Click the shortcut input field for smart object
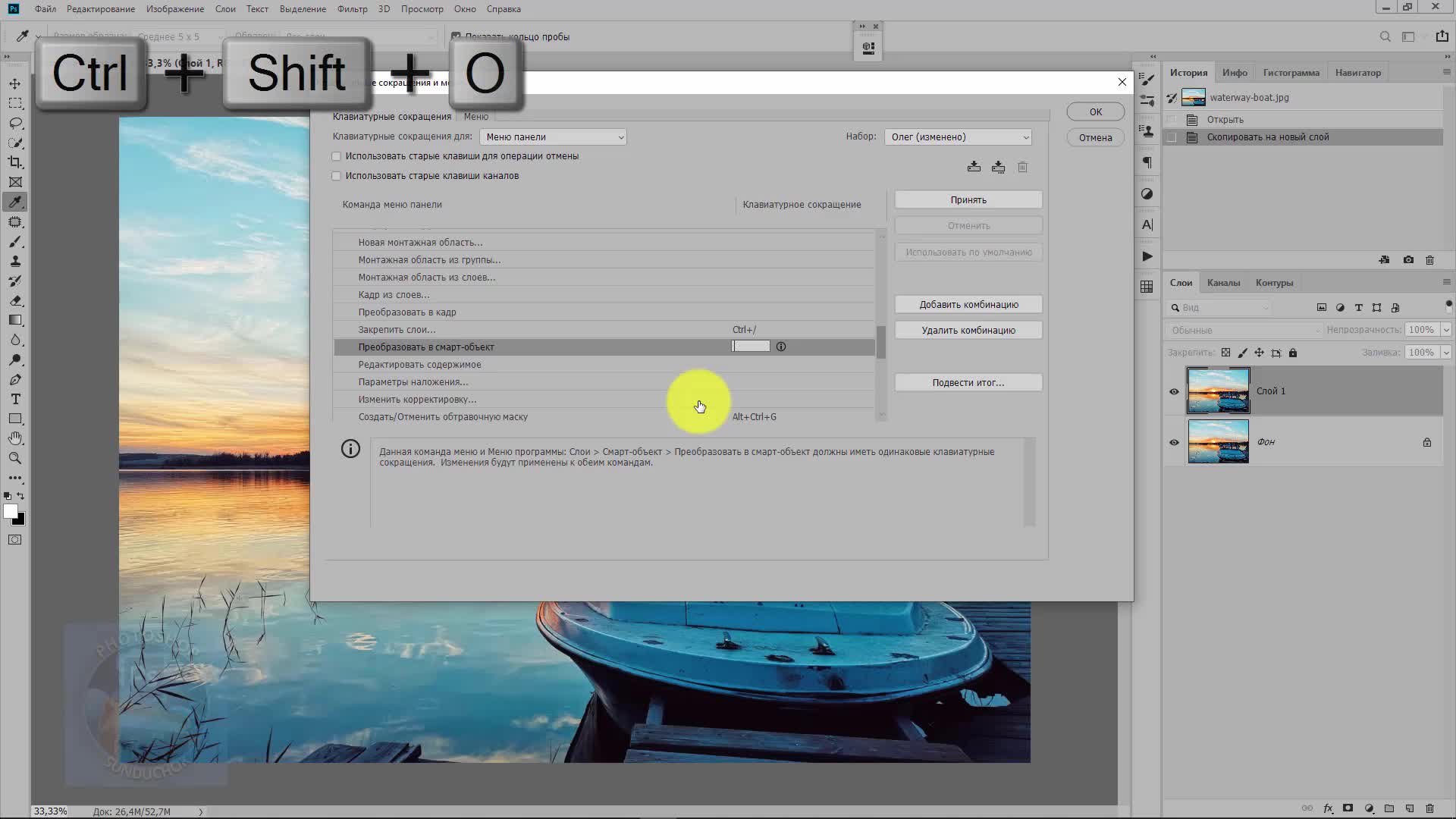The image size is (1456, 819). pos(751,347)
